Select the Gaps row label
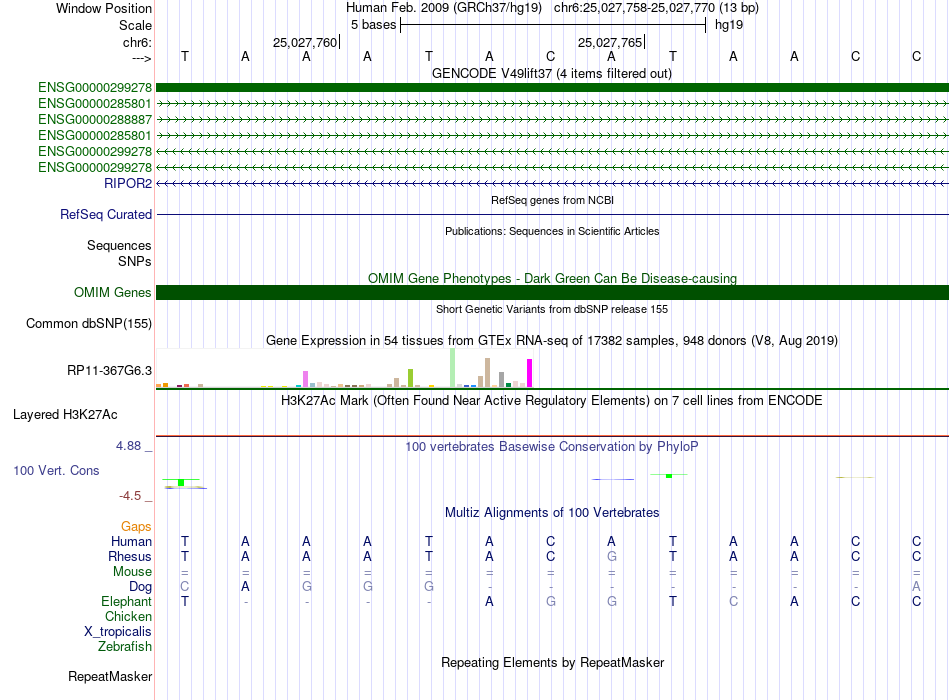The height and width of the screenshot is (700, 950). click(136, 526)
